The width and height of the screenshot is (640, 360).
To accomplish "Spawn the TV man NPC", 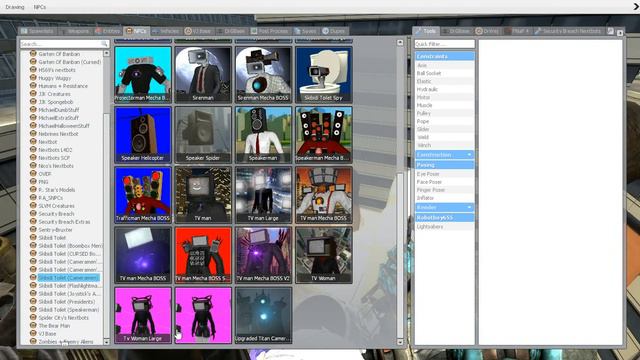I will (x=203, y=195).
